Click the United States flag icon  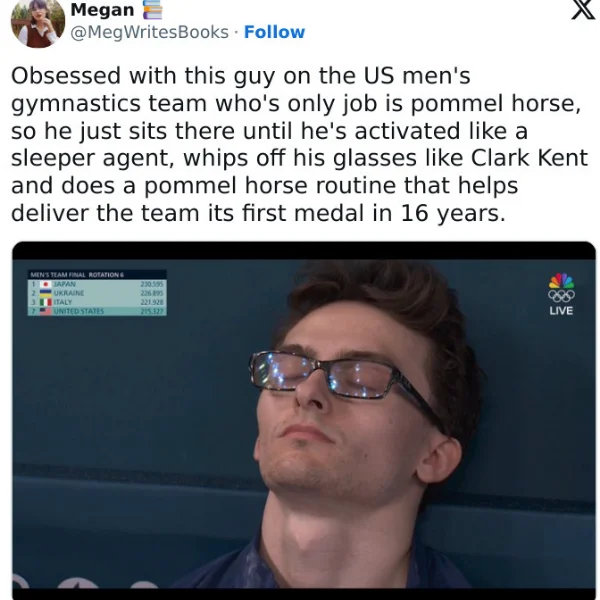coord(46,311)
